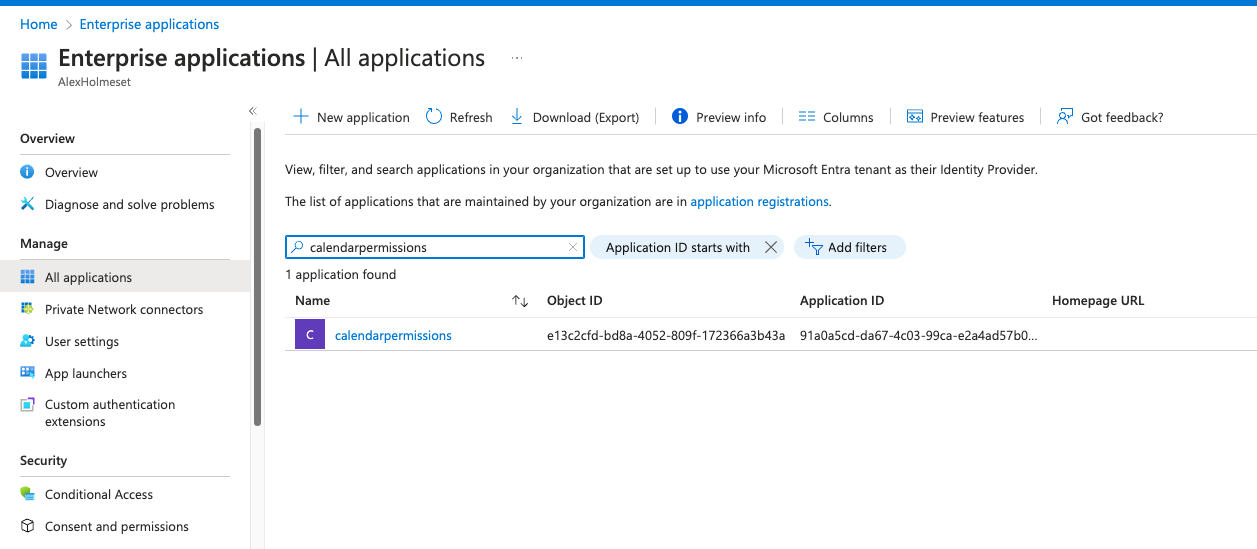Click the Got feedback person icon
Image resolution: width=1257 pixels, height=549 pixels.
1065,117
